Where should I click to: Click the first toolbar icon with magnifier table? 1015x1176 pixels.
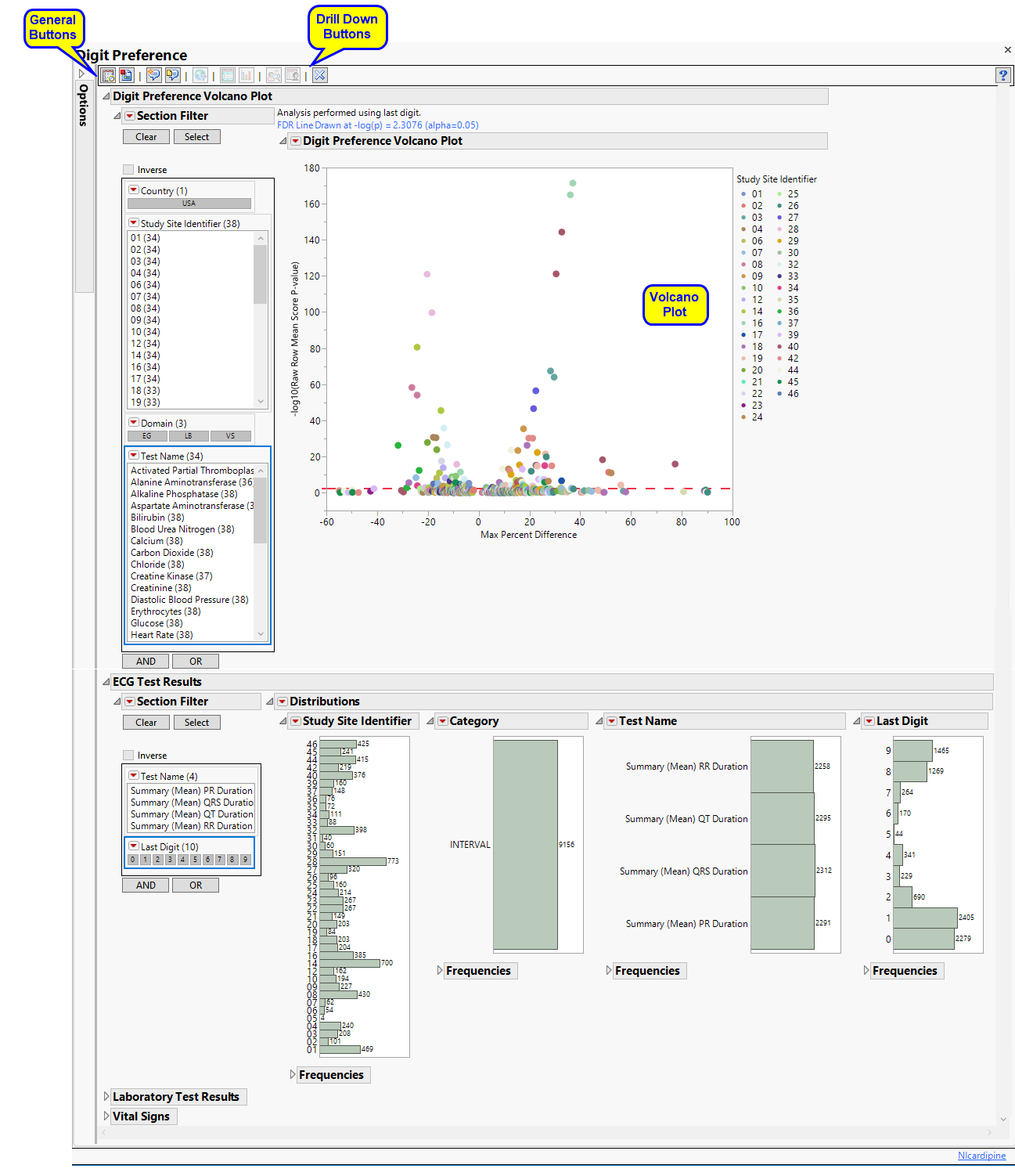[108, 76]
